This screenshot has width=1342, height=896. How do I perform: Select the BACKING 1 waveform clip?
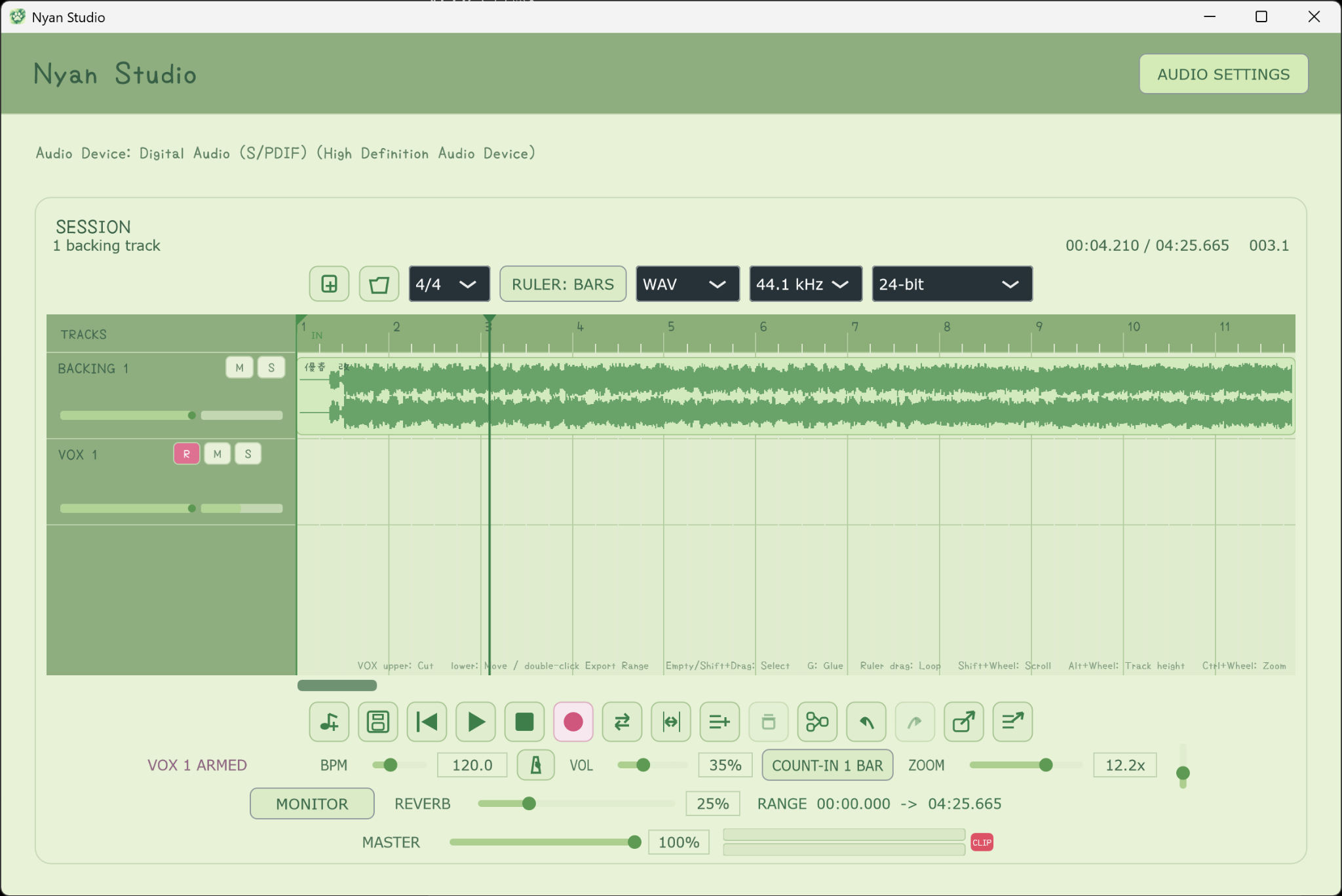pyautogui.click(x=796, y=396)
